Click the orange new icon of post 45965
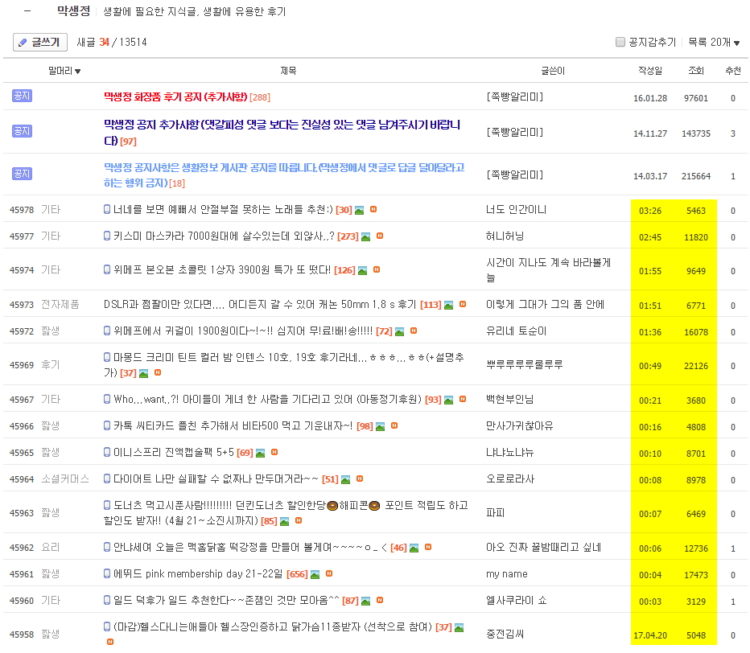 click(275, 452)
